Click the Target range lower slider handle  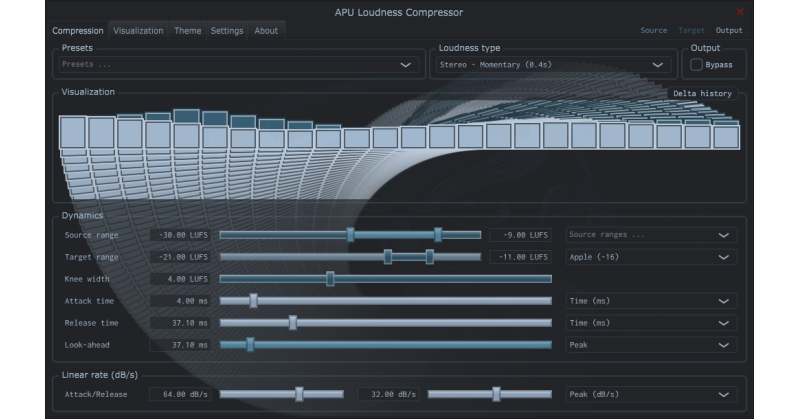tap(388, 257)
